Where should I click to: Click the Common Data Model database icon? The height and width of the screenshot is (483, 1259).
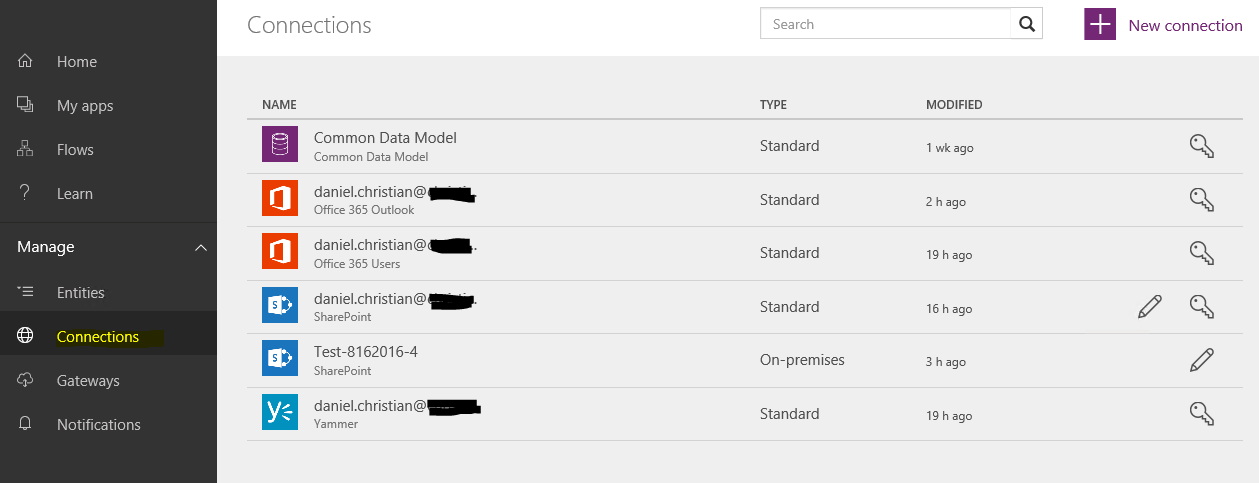[x=280, y=144]
